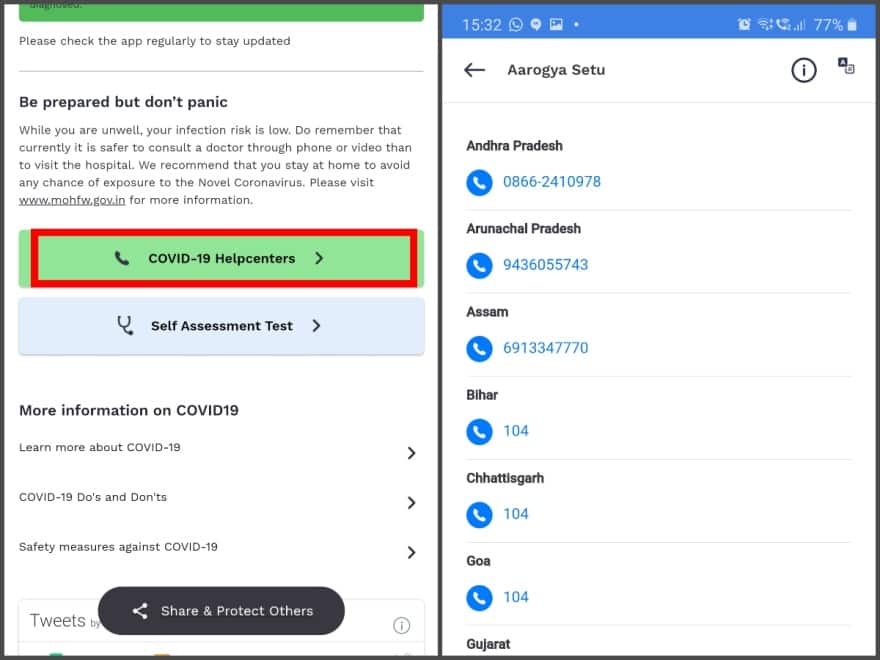
Task: Select the Chhattisgarh state label
Action: pos(505,478)
